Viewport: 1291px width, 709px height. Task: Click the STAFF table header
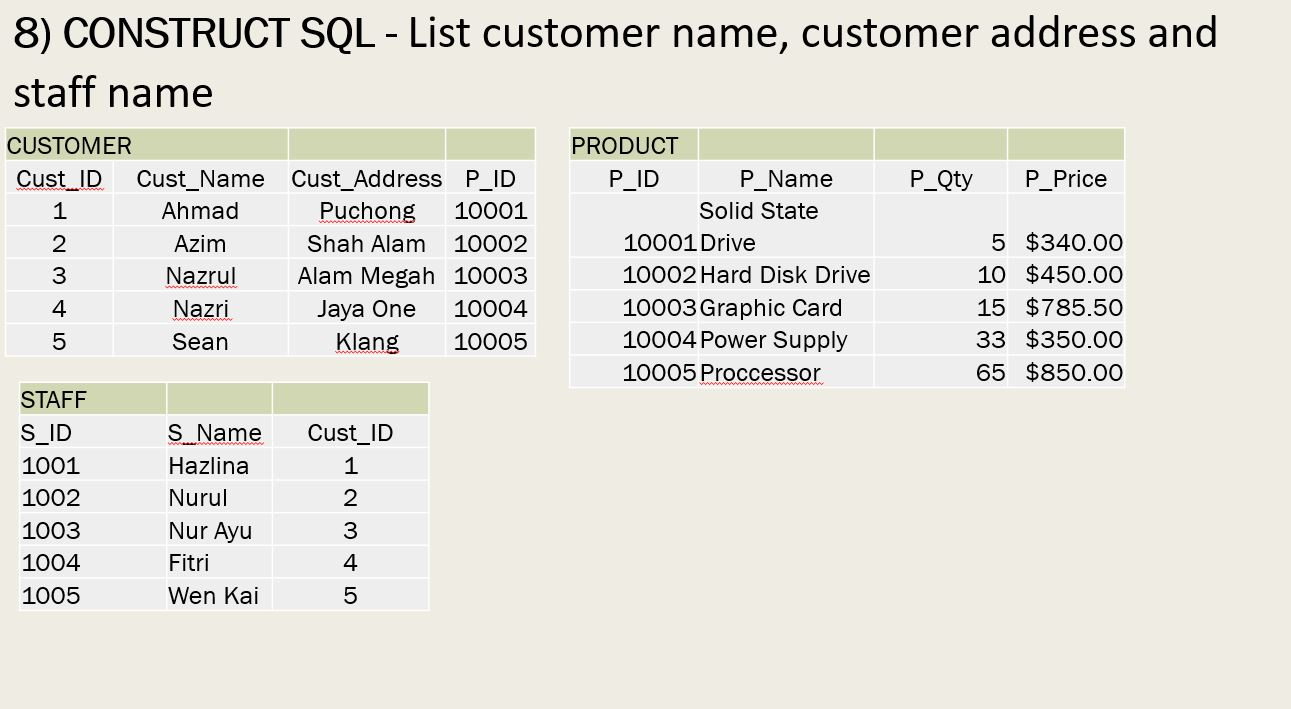tap(53, 399)
